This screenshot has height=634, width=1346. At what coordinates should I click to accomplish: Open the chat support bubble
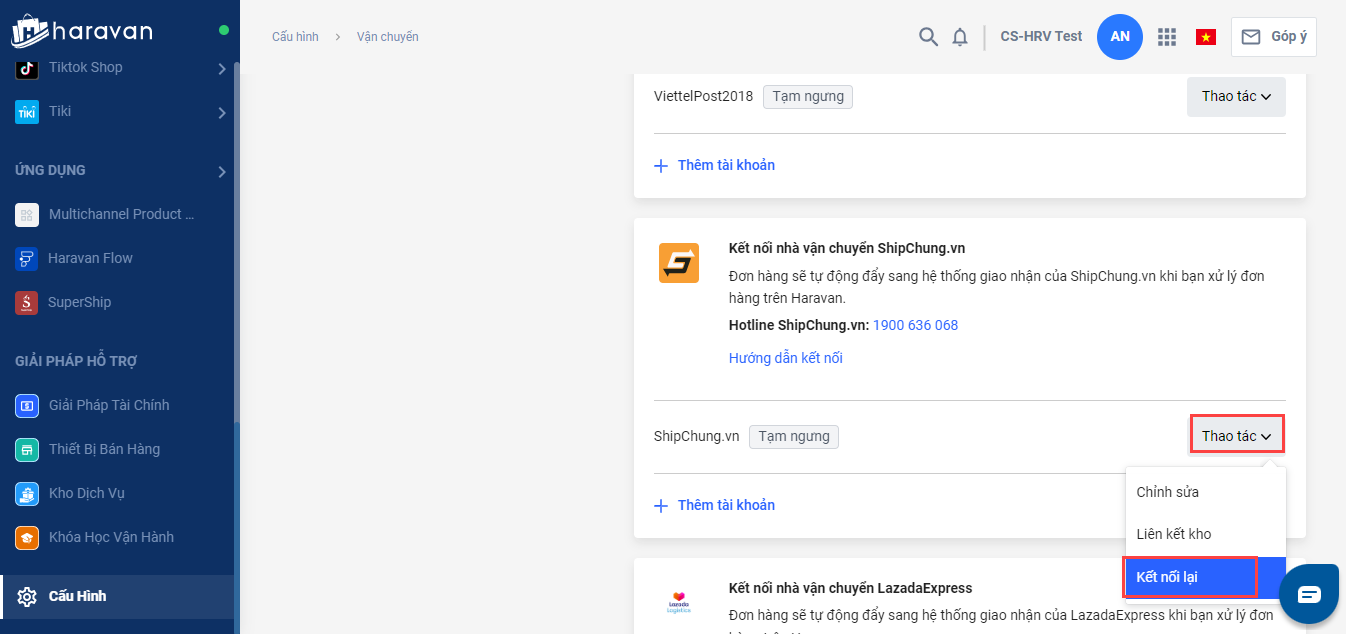click(x=1309, y=594)
